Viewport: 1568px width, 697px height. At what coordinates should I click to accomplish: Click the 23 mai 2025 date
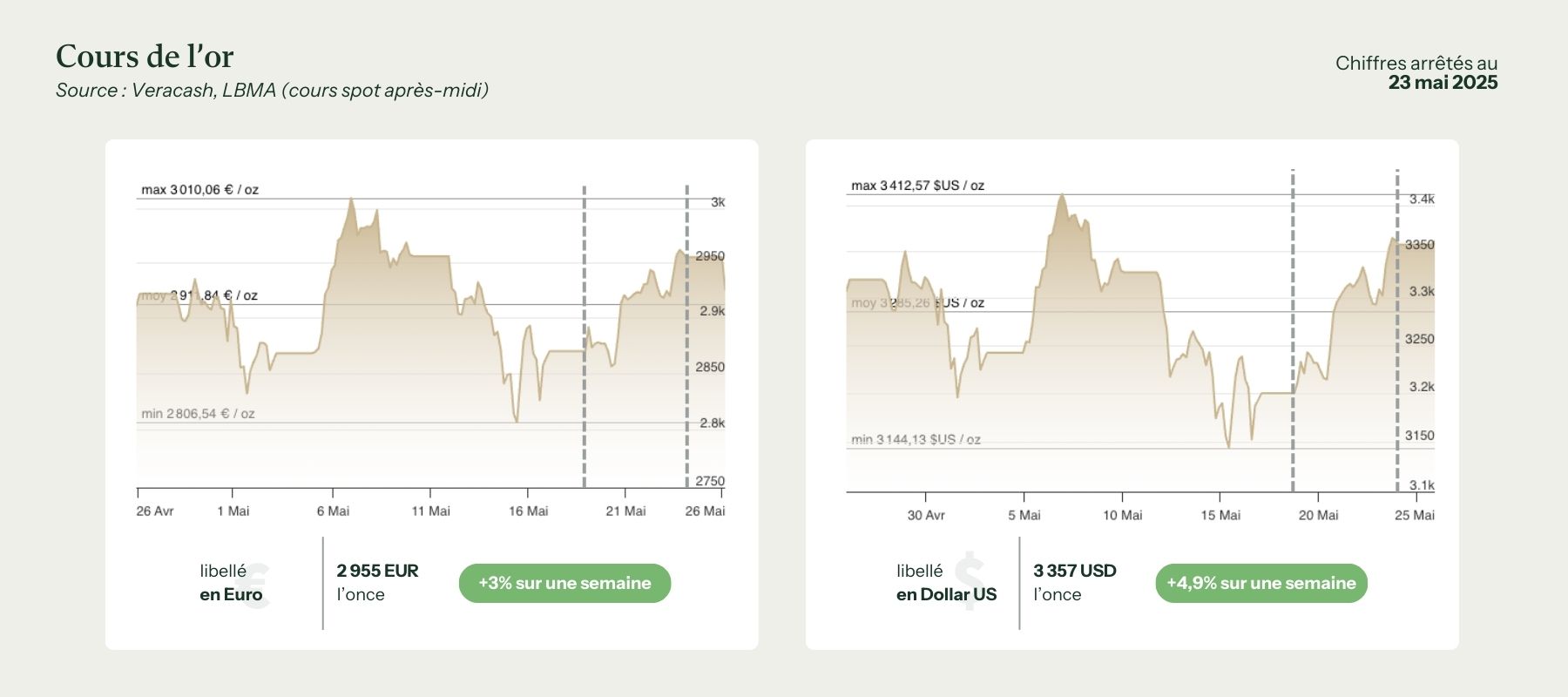coord(1443,83)
